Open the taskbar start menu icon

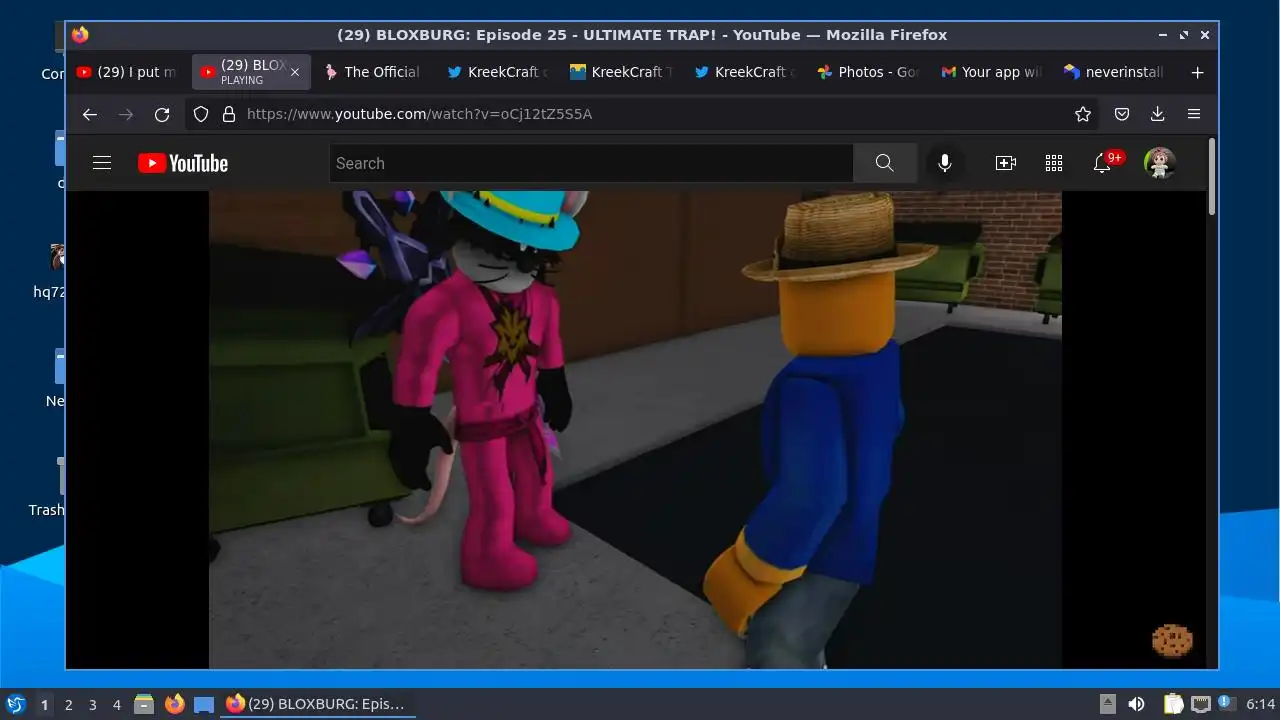coord(15,704)
